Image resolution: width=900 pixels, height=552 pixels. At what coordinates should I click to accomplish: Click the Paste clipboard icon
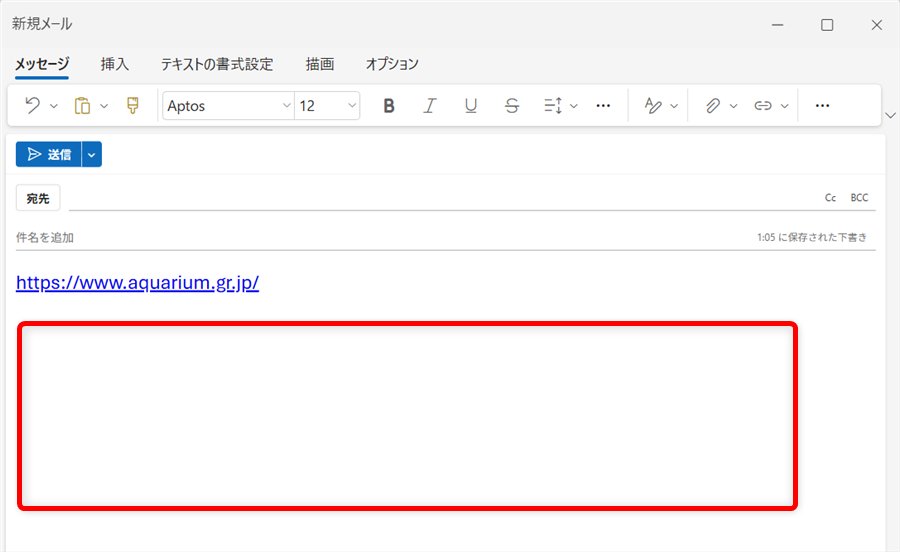pos(83,105)
